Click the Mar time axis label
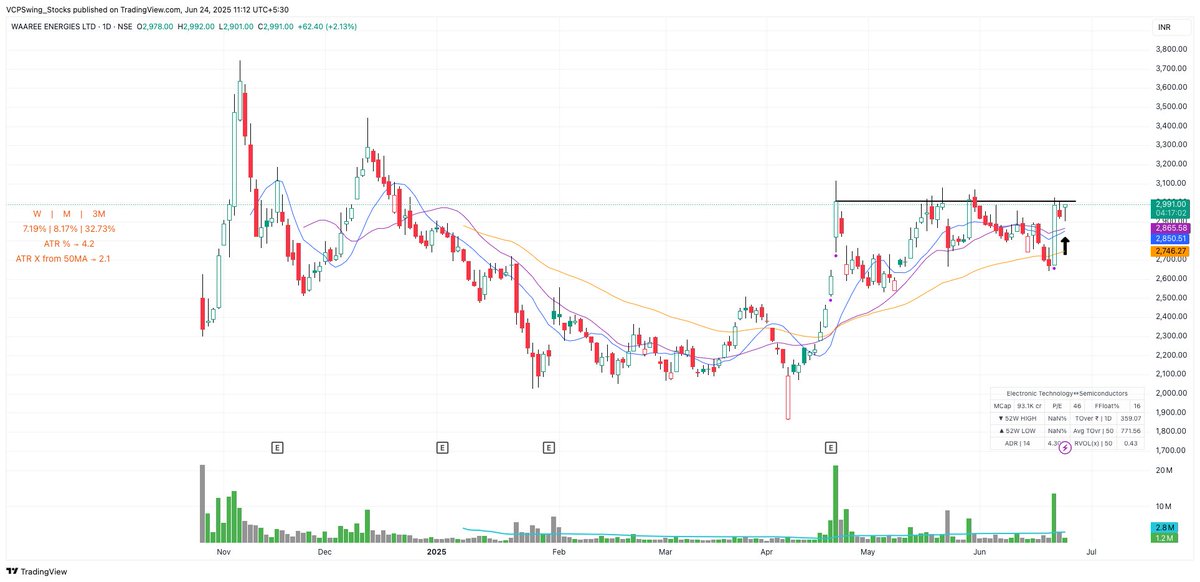The height and width of the screenshot is (582, 1200). (x=665, y=552)
